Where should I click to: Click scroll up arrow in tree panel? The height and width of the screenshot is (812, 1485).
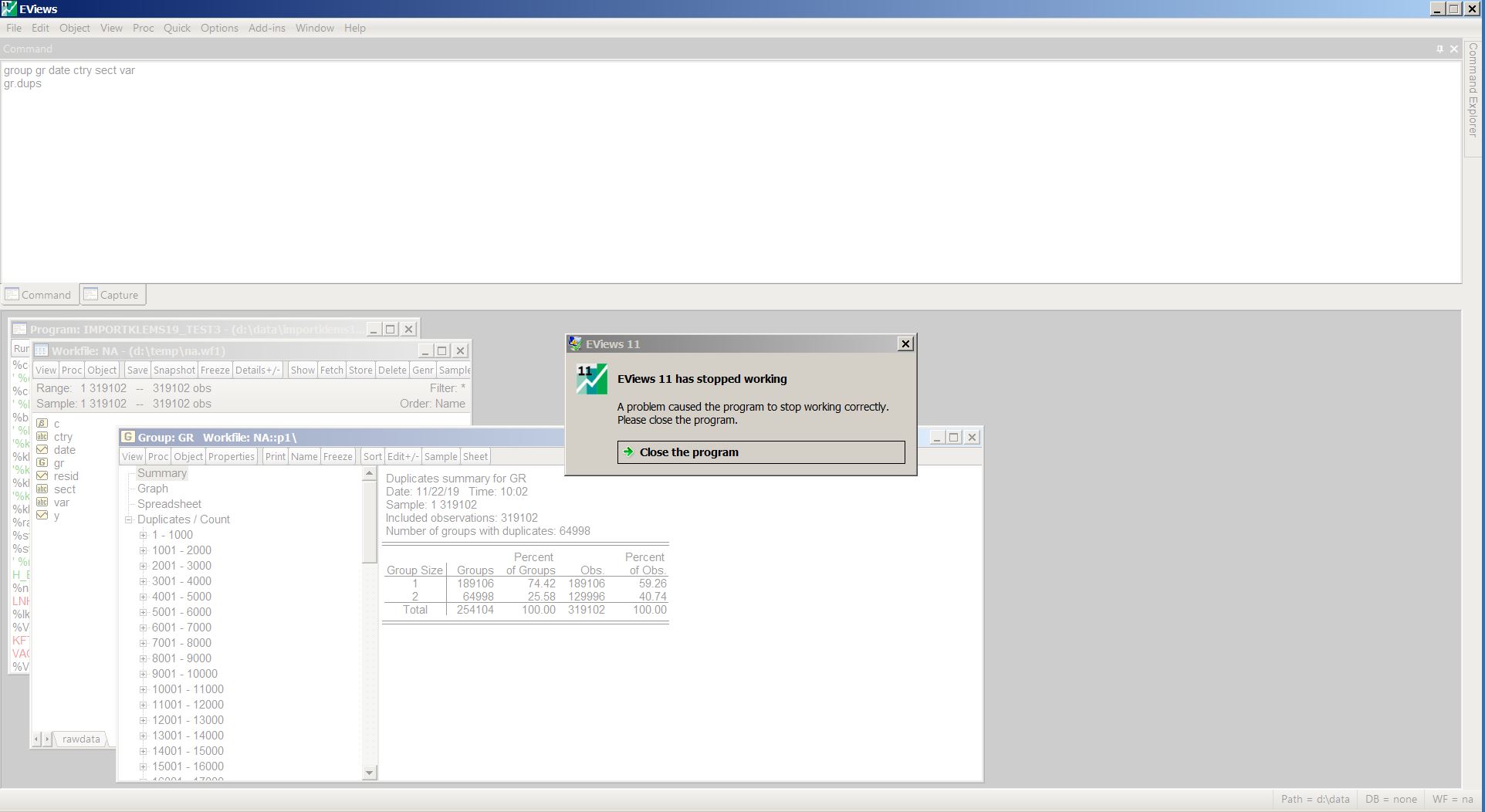(x=369, y=473)
